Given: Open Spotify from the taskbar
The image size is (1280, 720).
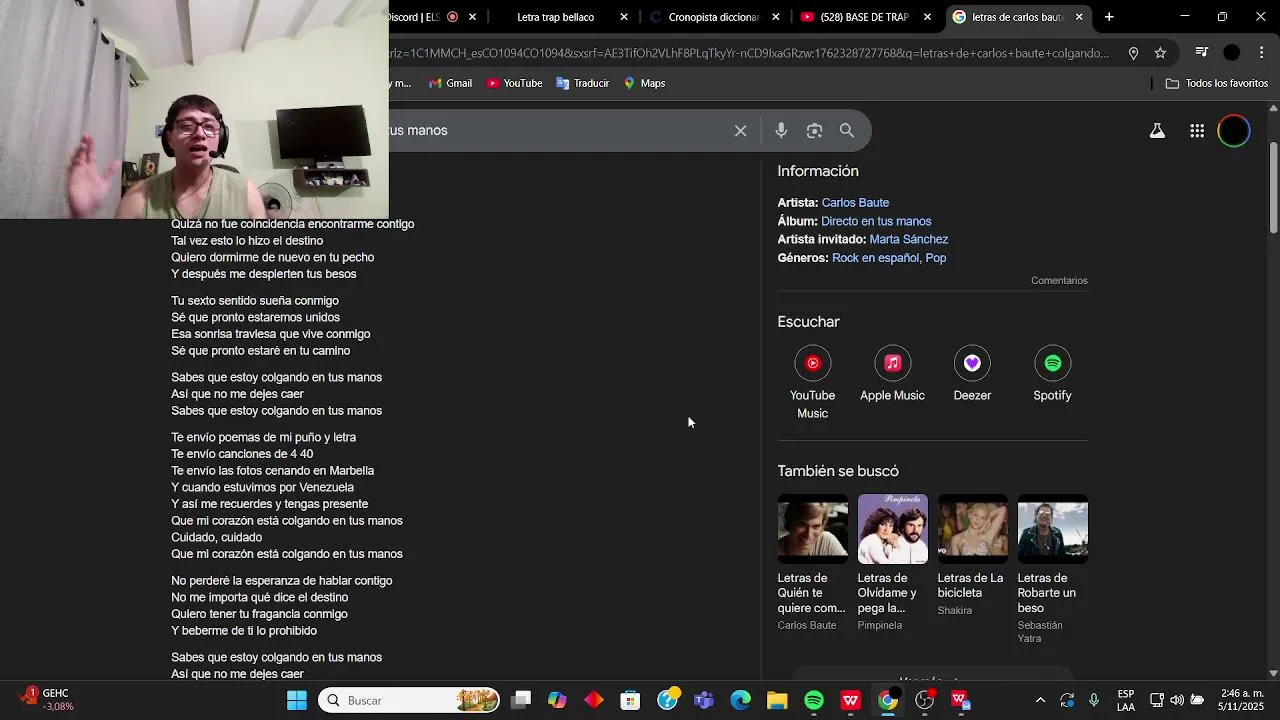Looking at the screenshot, I should click(814, 700).
